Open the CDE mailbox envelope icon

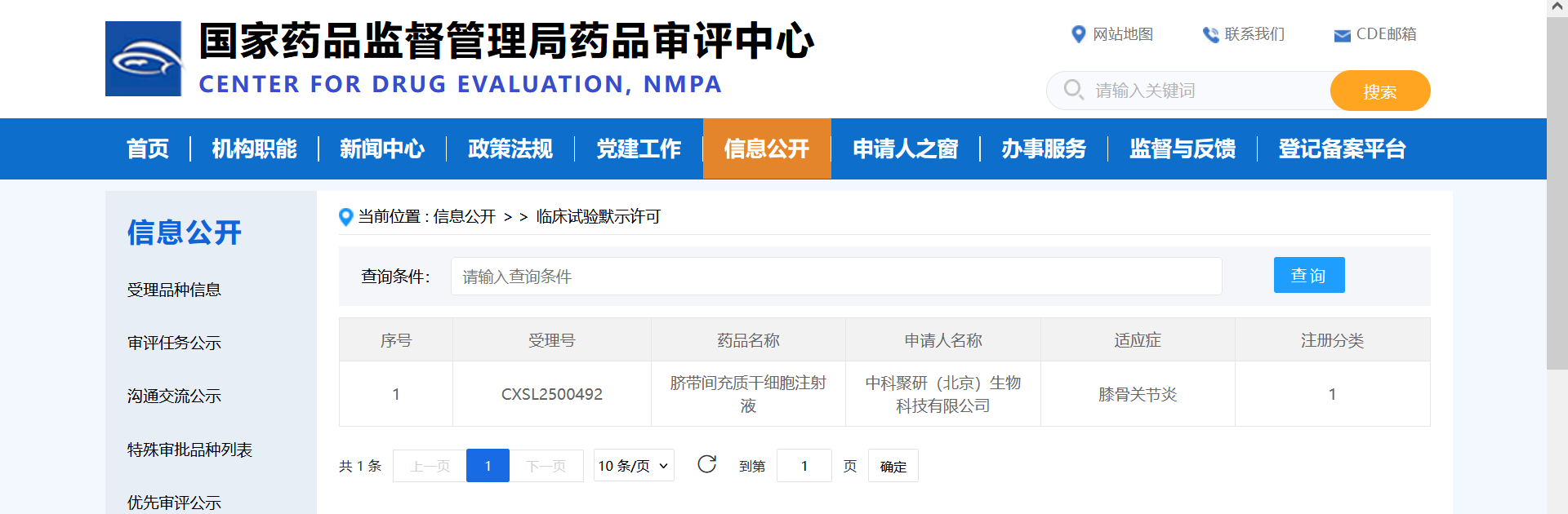click(x=1342, y=35)
